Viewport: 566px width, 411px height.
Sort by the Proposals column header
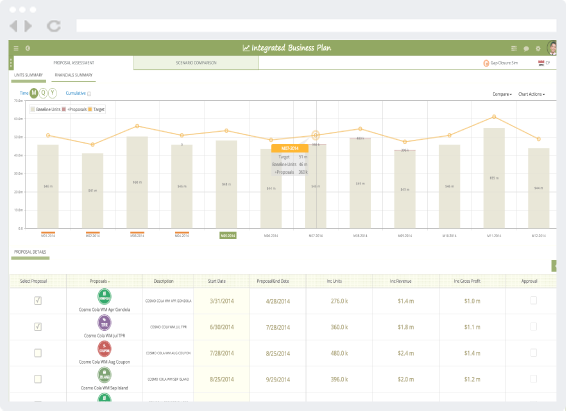(100, 281)
